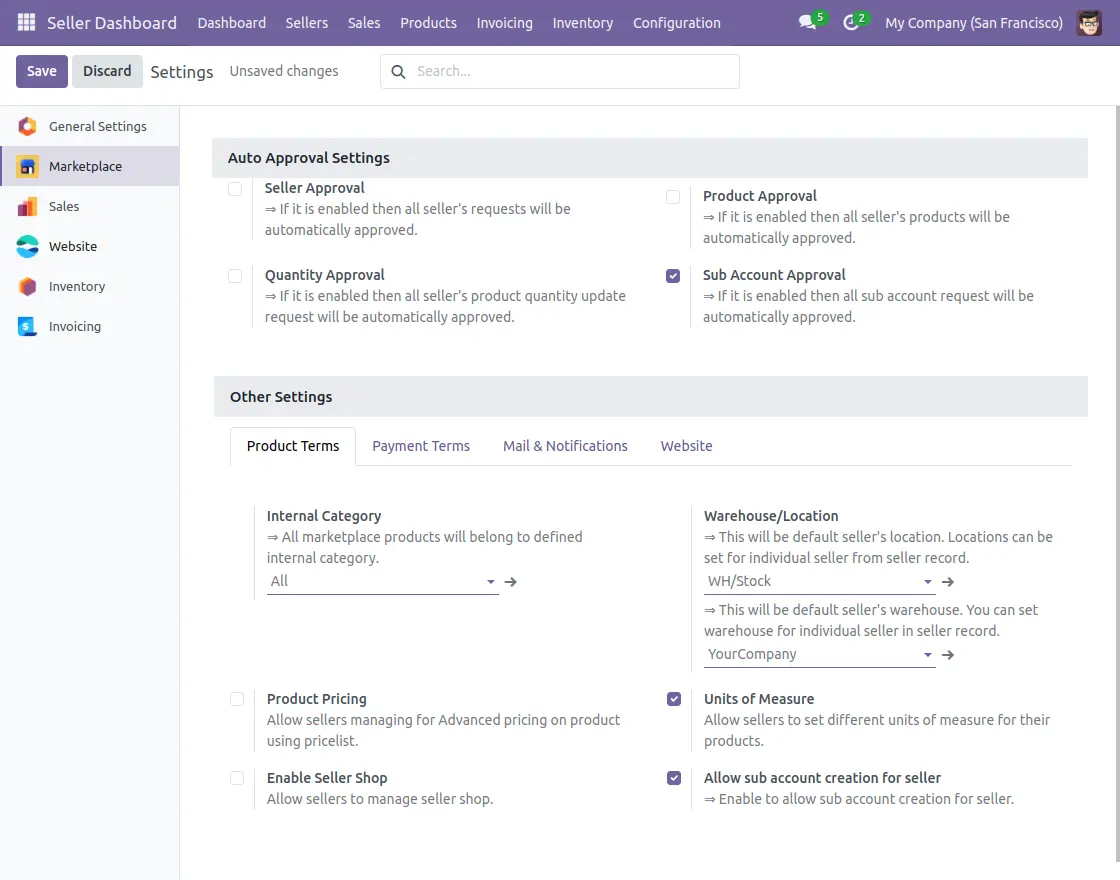Click the Discard button

(x=107, y=71)
